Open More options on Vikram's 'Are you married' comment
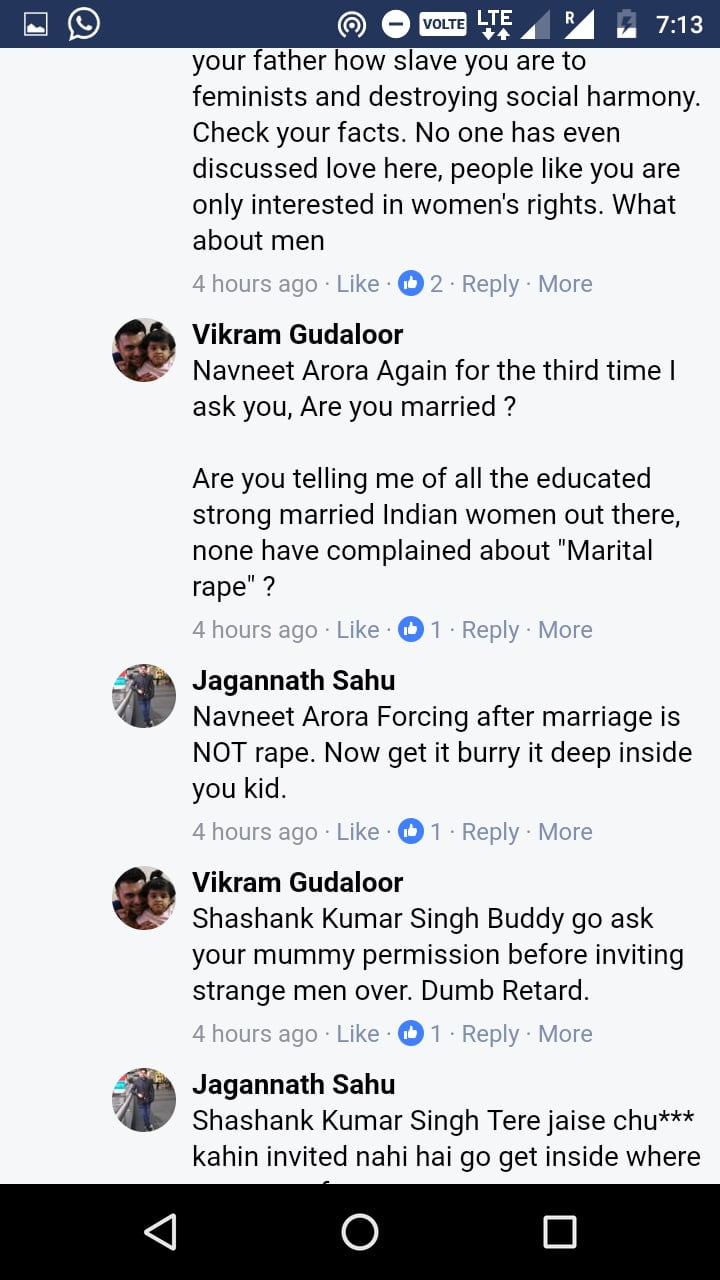Image resolution: width=720 pixels, height=1280 pixels. pos(565,630)
